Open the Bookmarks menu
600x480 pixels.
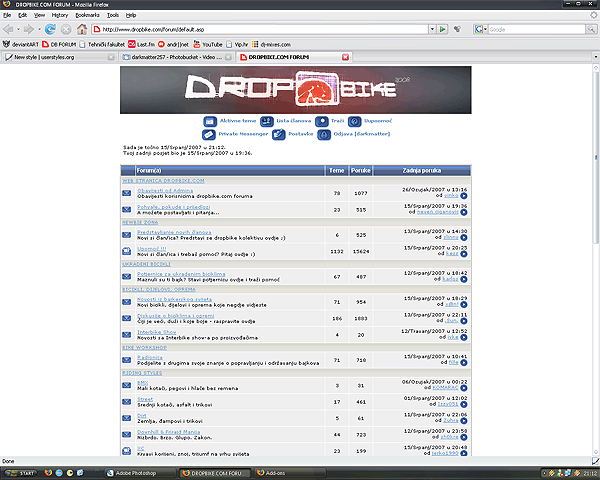[87, 15]
